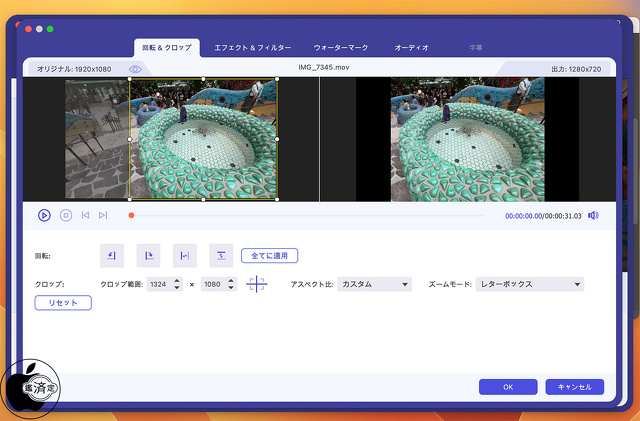Screen dimensions: 640x421
Task: Click the middle of the playback timeline
Action: point(308,215)
